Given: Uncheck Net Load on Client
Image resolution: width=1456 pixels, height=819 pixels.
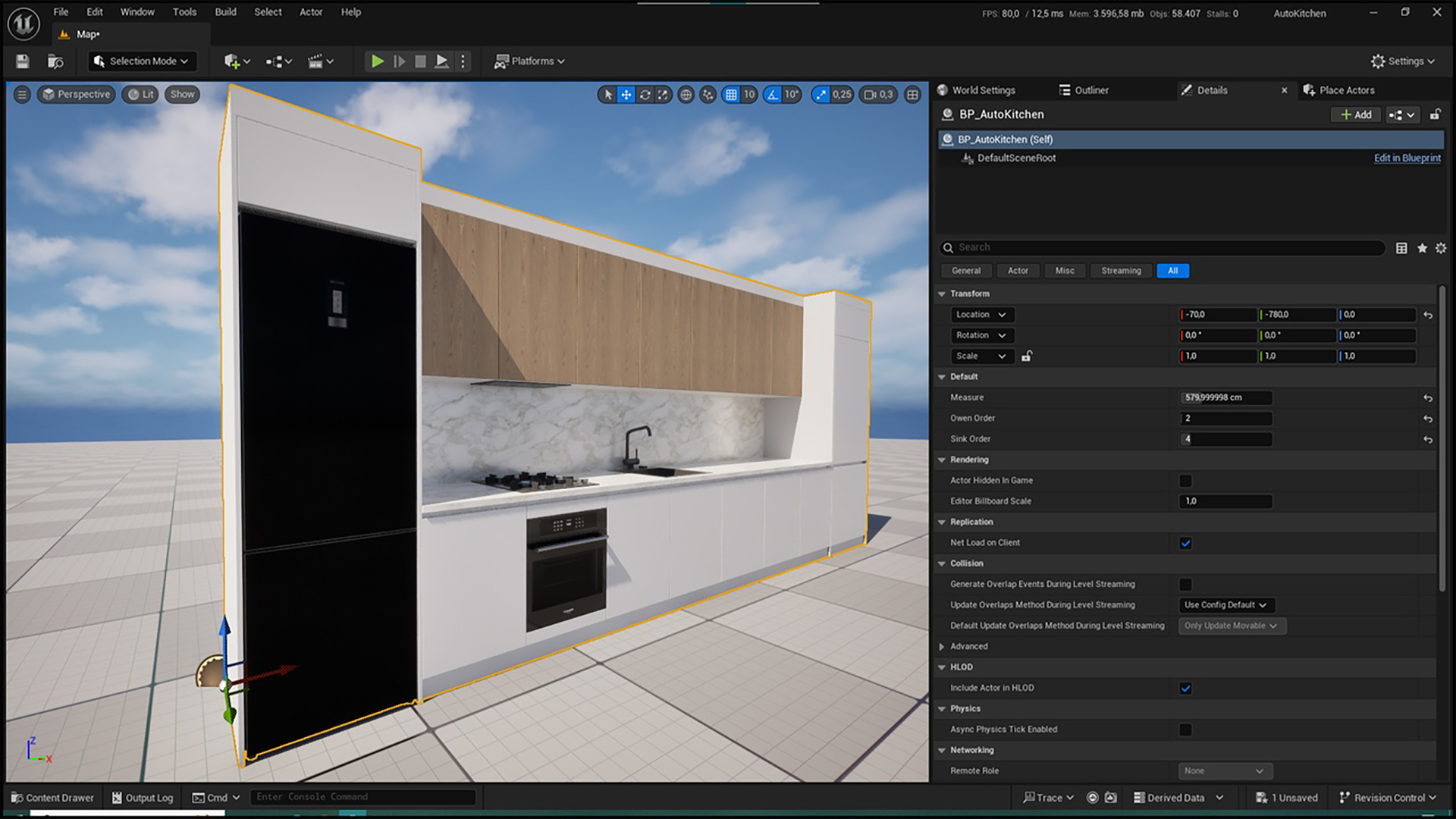Looking at the screenshot, I should (x=1185, y=543).
